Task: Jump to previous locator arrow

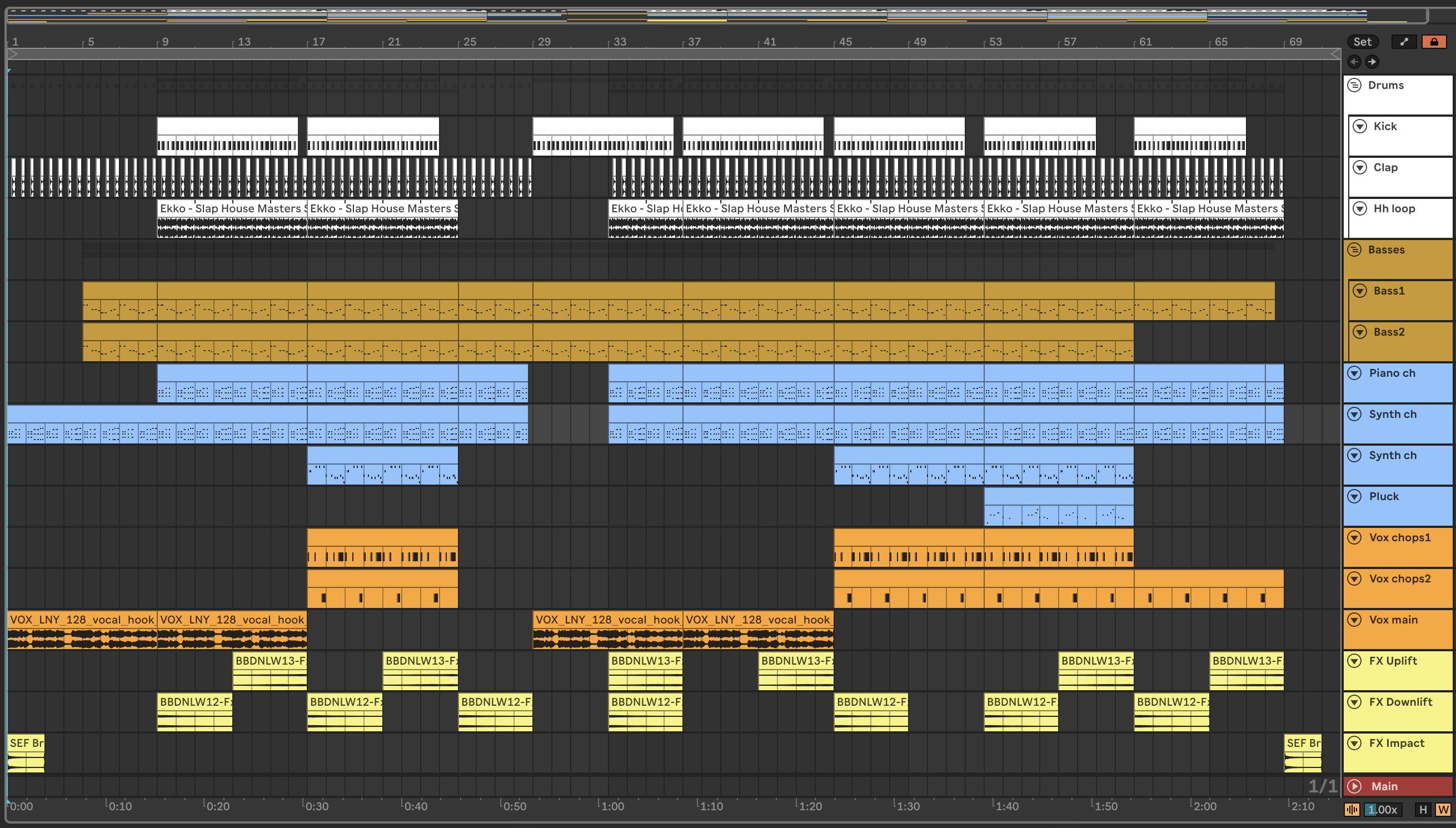Action: pos(1354,62)
